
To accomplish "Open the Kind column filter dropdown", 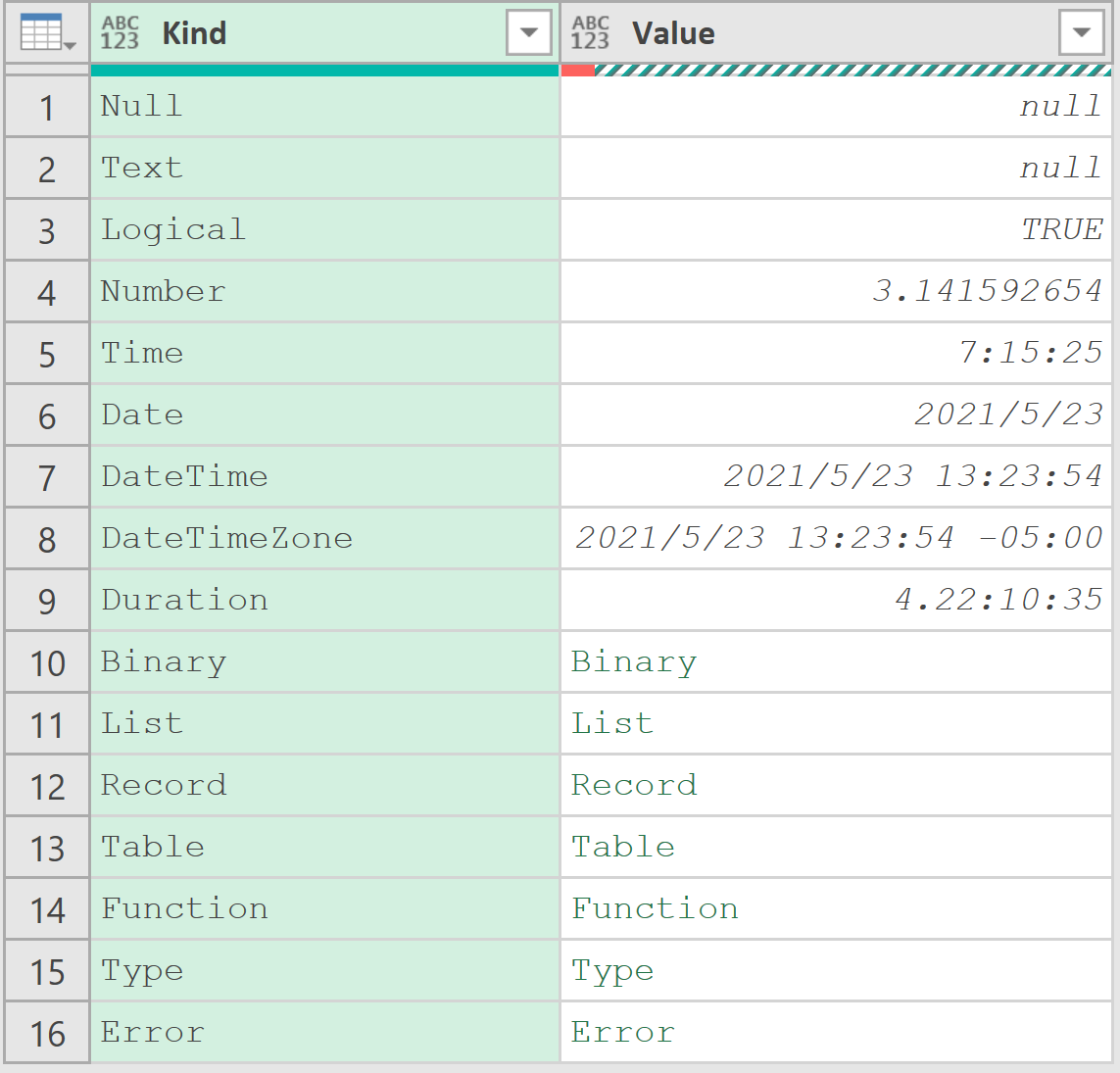I will coord(528,32).
